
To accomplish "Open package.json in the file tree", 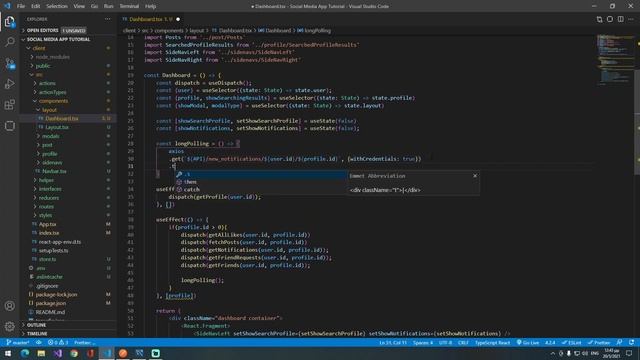I will (51, 303).
